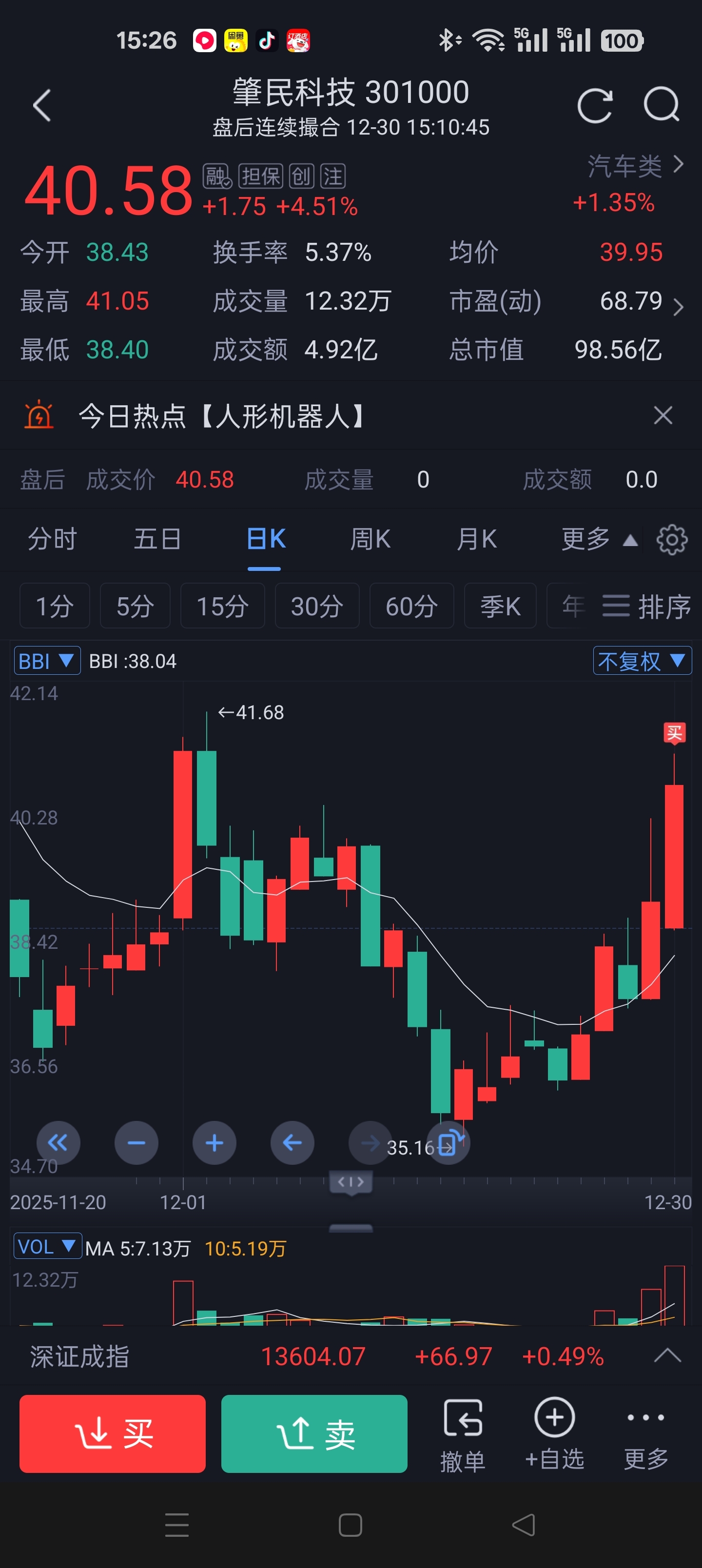
Task: Tap the green 卖 sell button
Action: [314, 1433]
